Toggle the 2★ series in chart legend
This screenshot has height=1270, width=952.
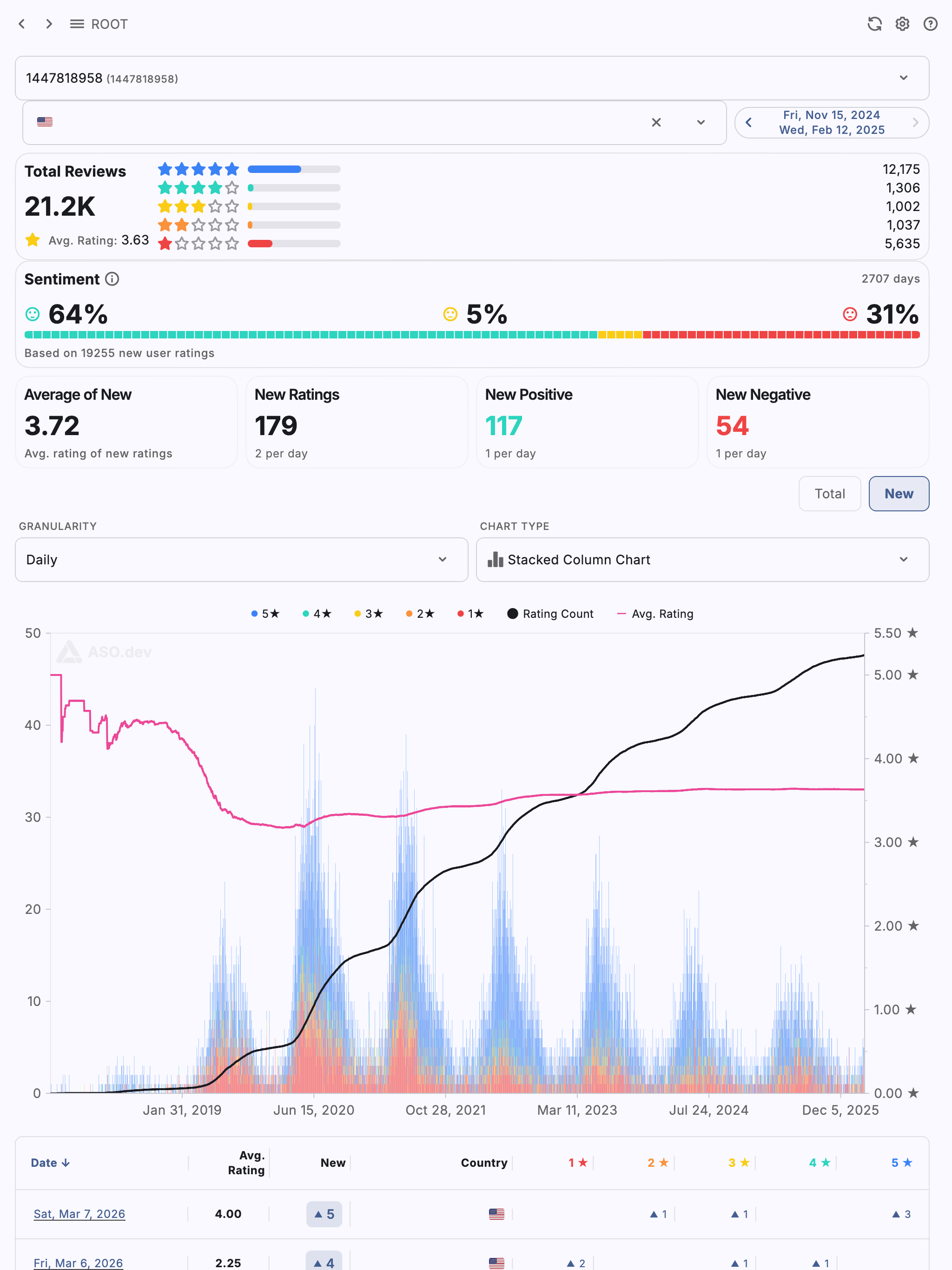[420, 614]
